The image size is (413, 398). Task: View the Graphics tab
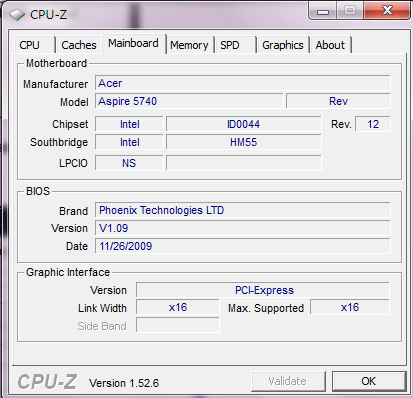coord(283,45)
